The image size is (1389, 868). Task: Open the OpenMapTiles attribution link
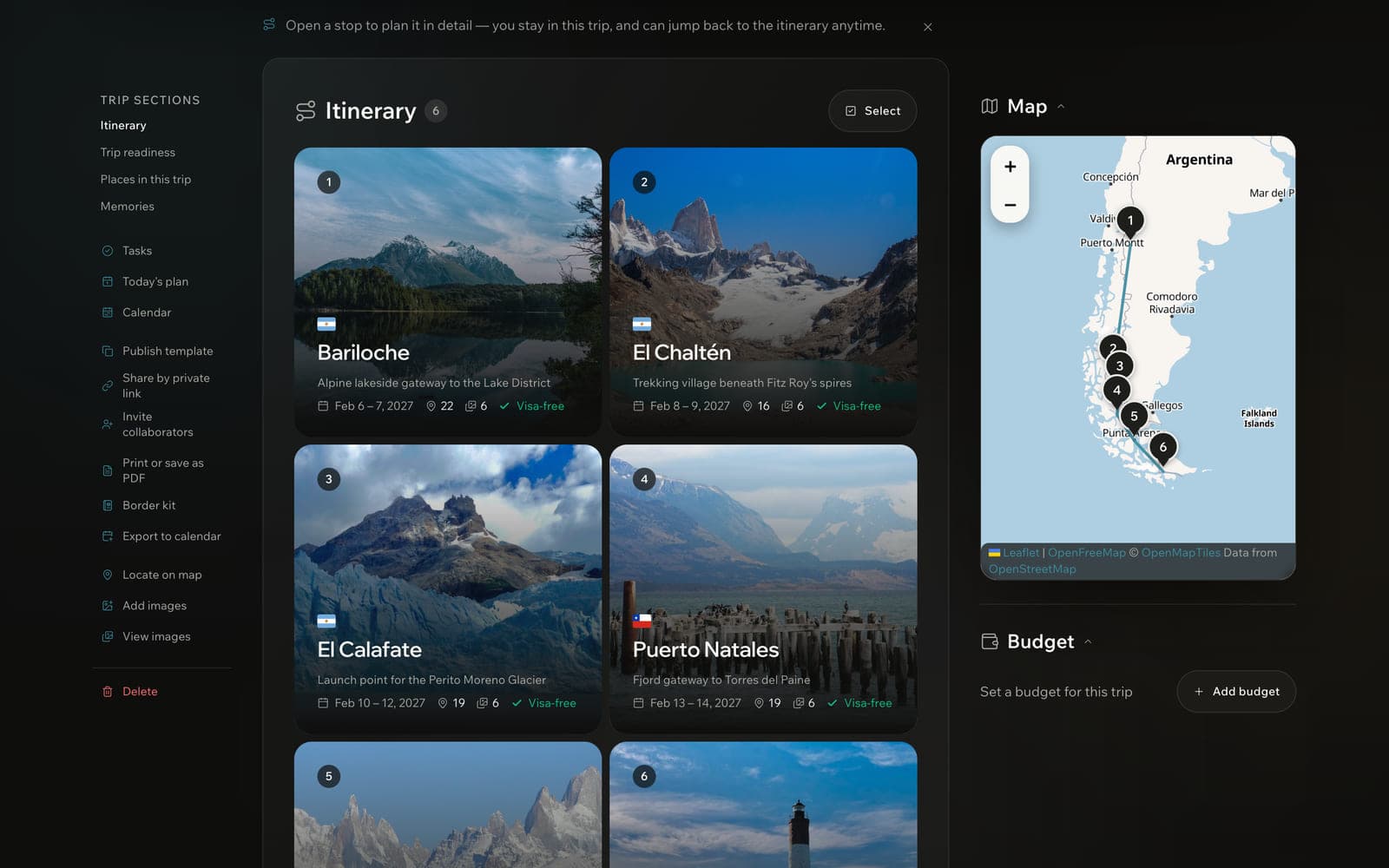coord(1181,553)
